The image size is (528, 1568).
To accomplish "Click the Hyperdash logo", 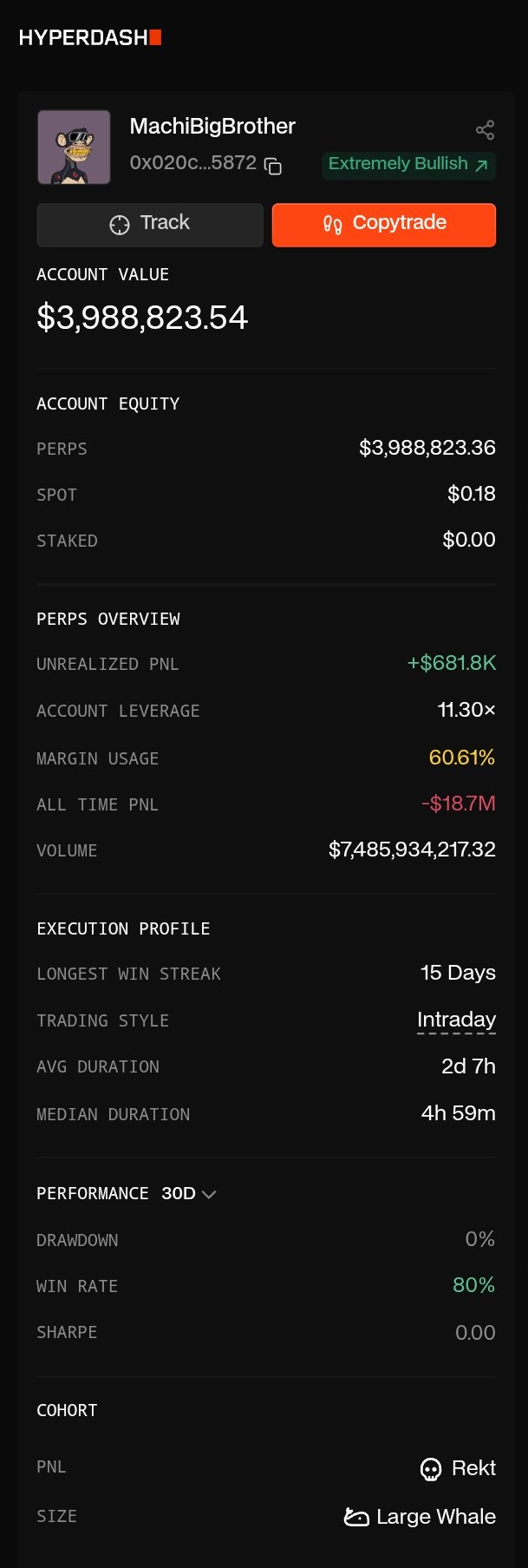I will point(90,37).
